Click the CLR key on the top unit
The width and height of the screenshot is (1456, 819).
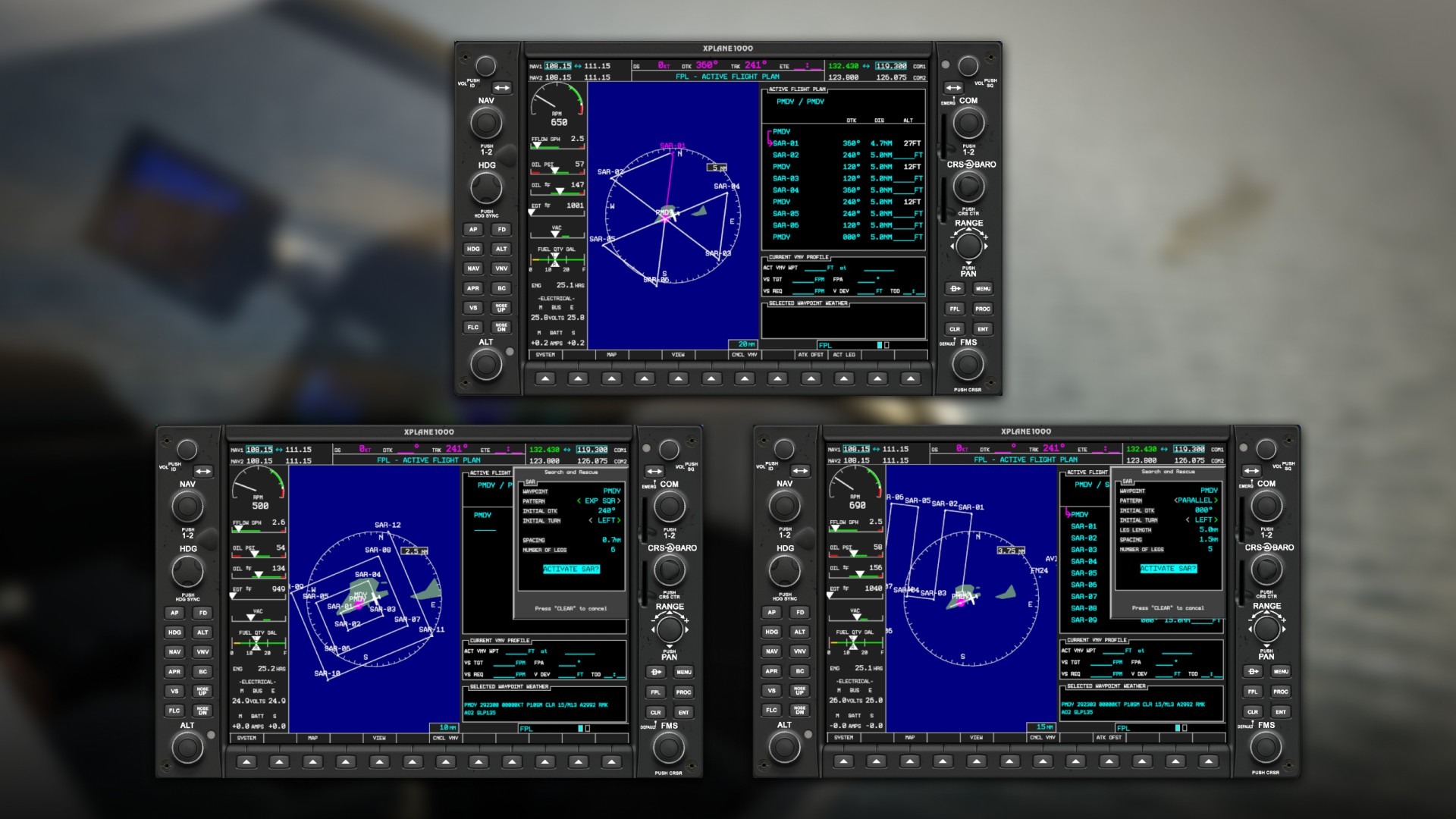pos(955,329)
